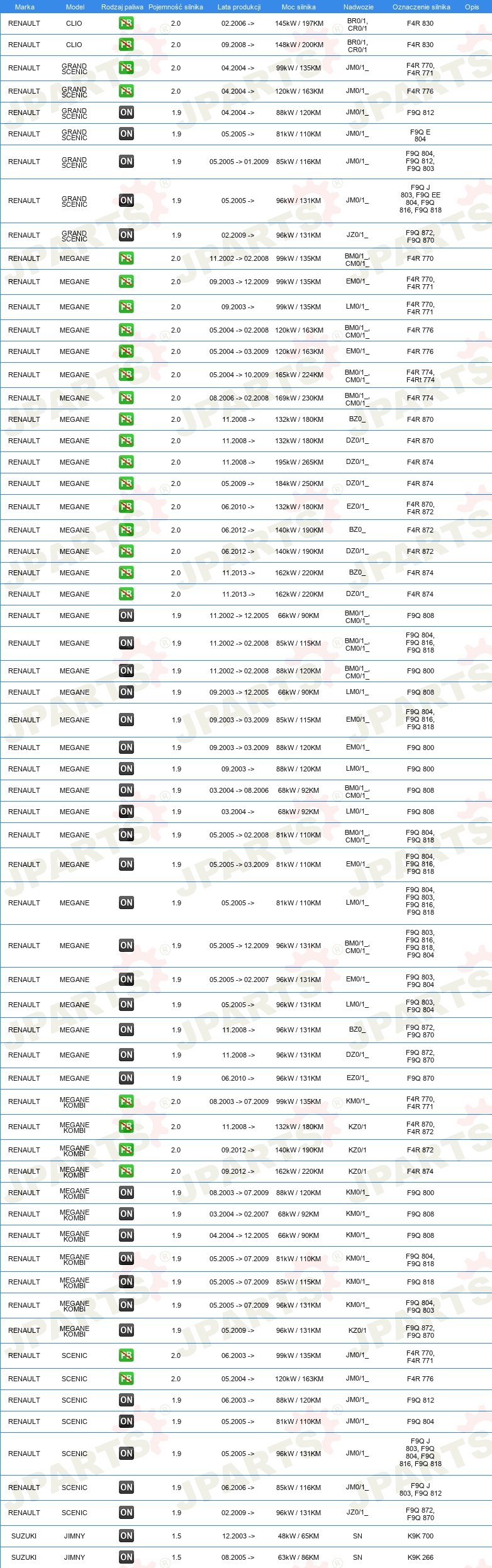Click ON icon in MEGANE 03.2004 -> 08.2006 row

coord(126,790)
